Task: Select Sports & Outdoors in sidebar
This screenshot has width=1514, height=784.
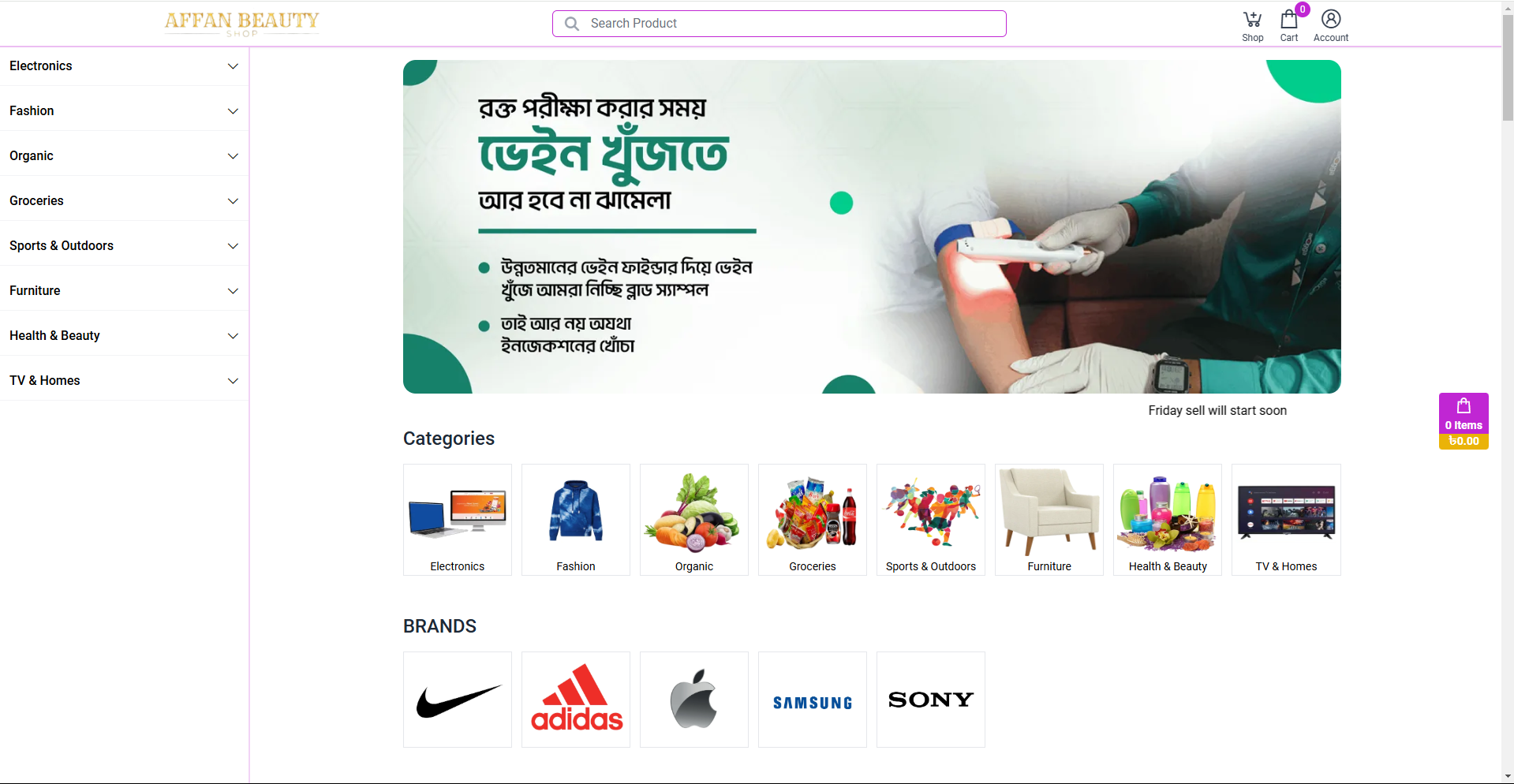Action: pyautogui.click(x=124, y=246)
